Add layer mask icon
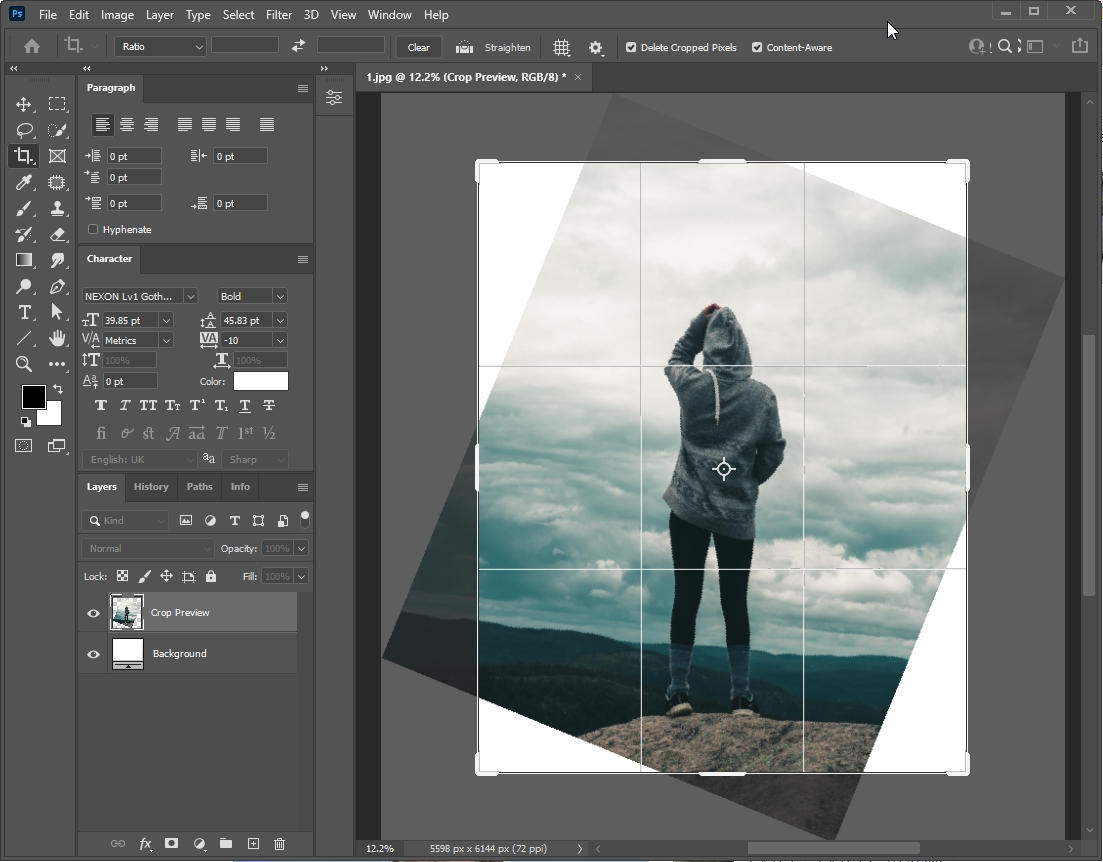1103x862 pixels. click(172, 844)
